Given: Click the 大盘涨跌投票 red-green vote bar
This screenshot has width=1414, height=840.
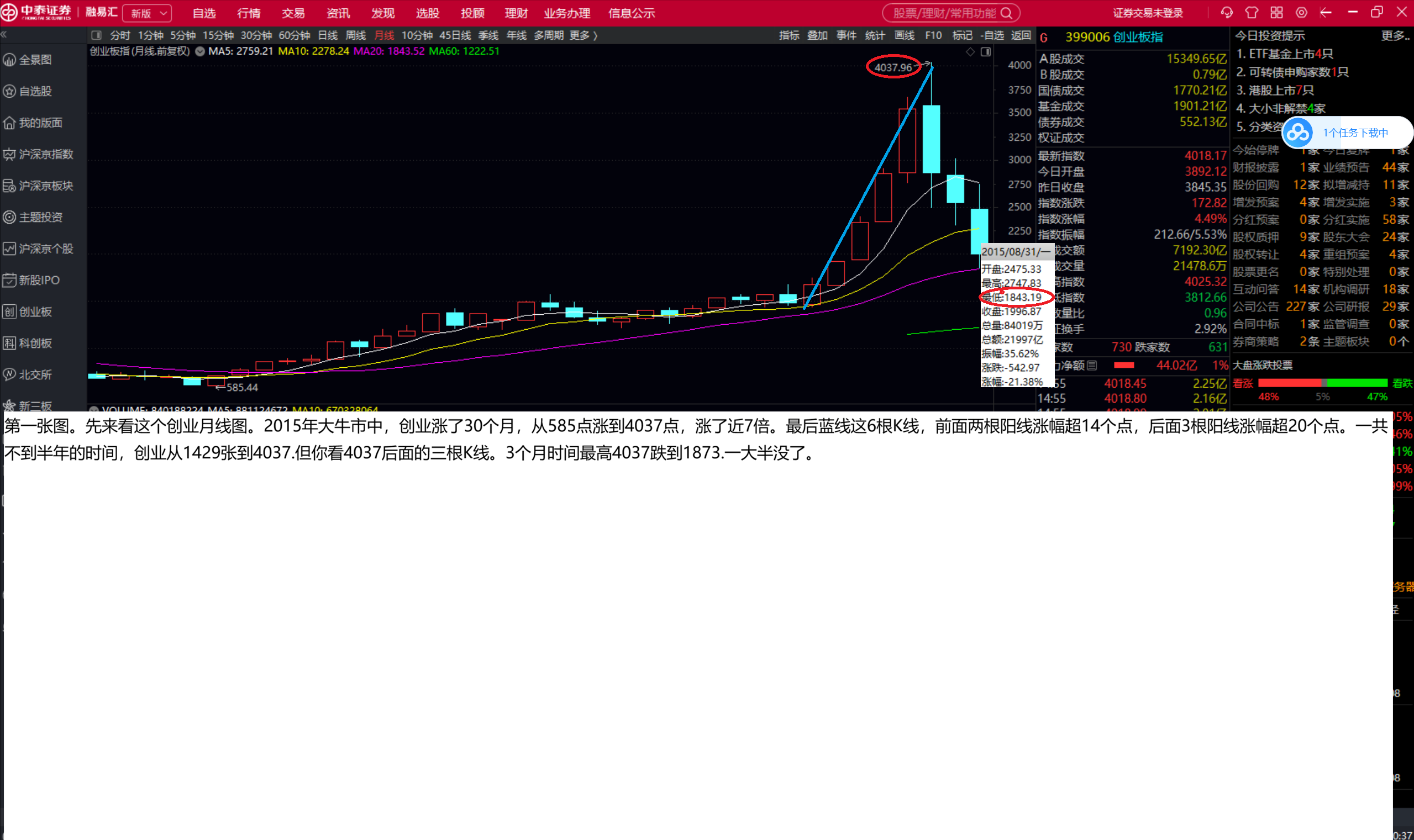Looking at the screenshot, I should [x=1322, y=383].
